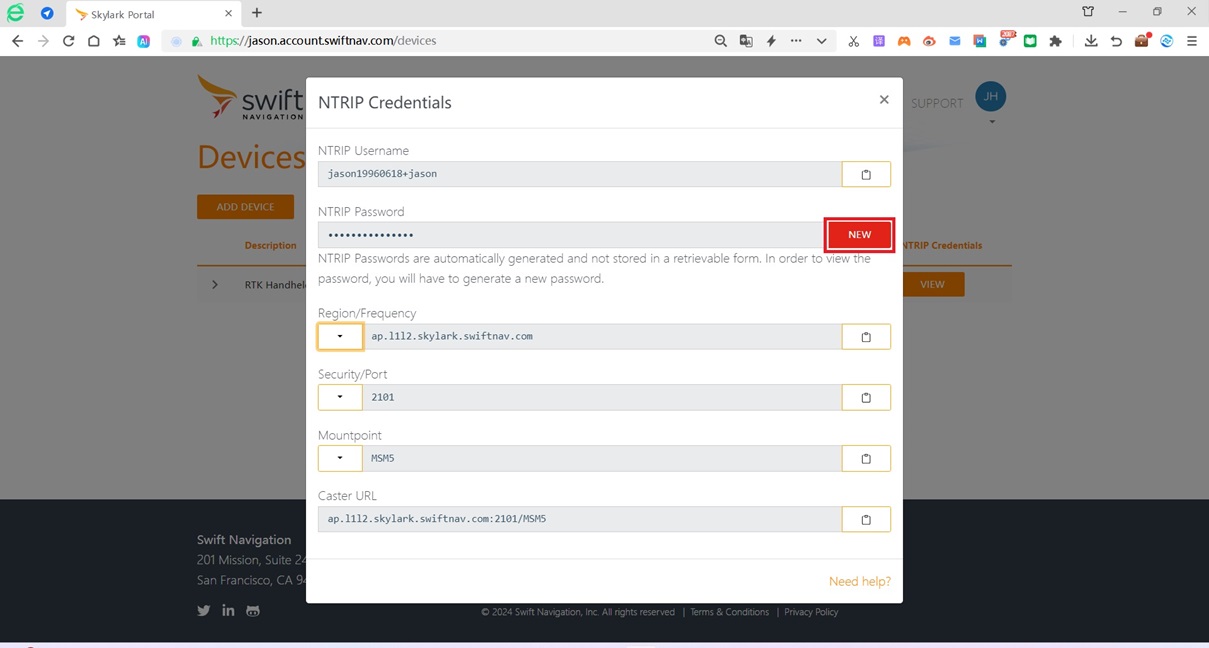Open the Region/Frequency dropdown
1209x648 pixels.
[340, 337]
